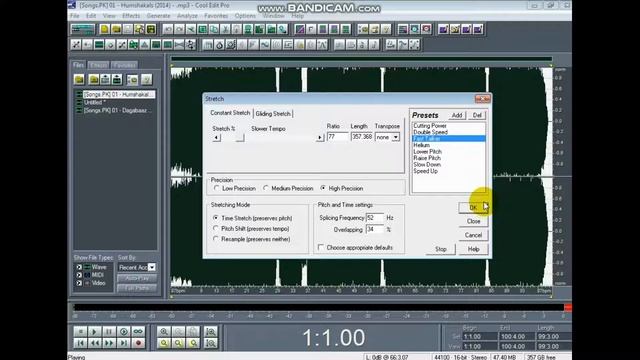This screenshot has height=360, width=640.
Task: Click the stopwatch icon in second toolbar row
Action: coord(219,45)
